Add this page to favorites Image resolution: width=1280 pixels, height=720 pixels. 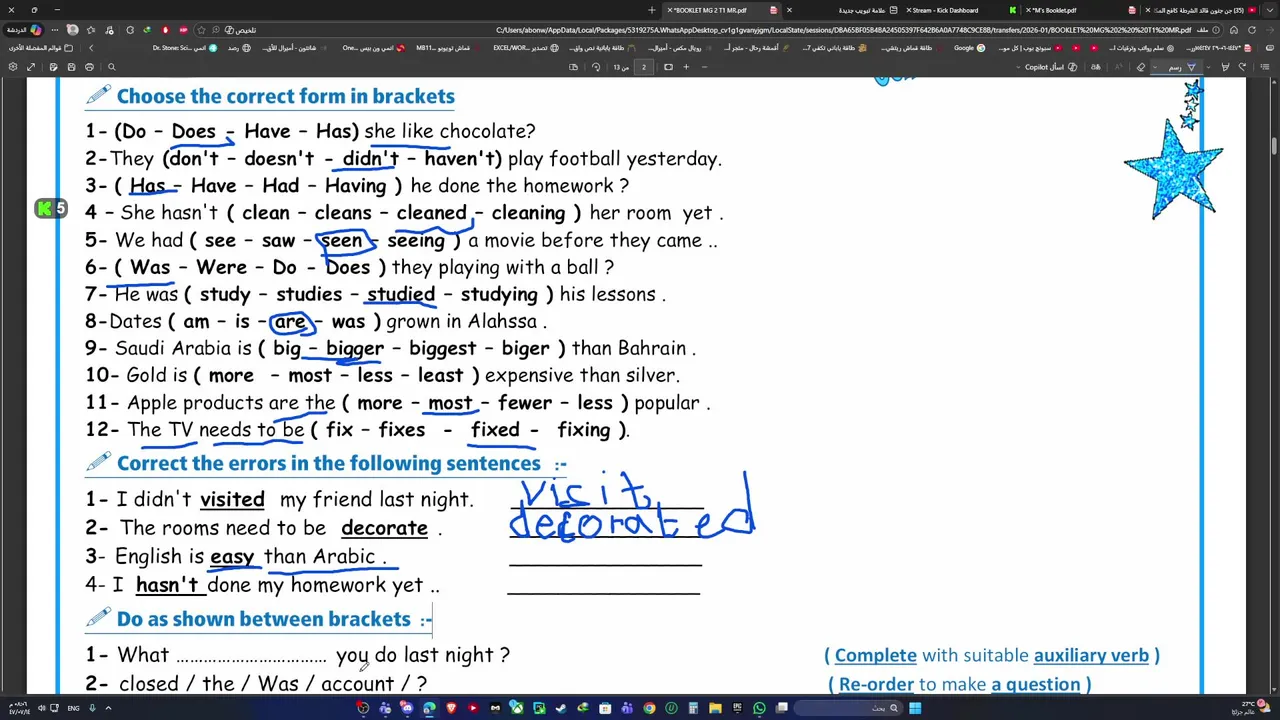201,30
